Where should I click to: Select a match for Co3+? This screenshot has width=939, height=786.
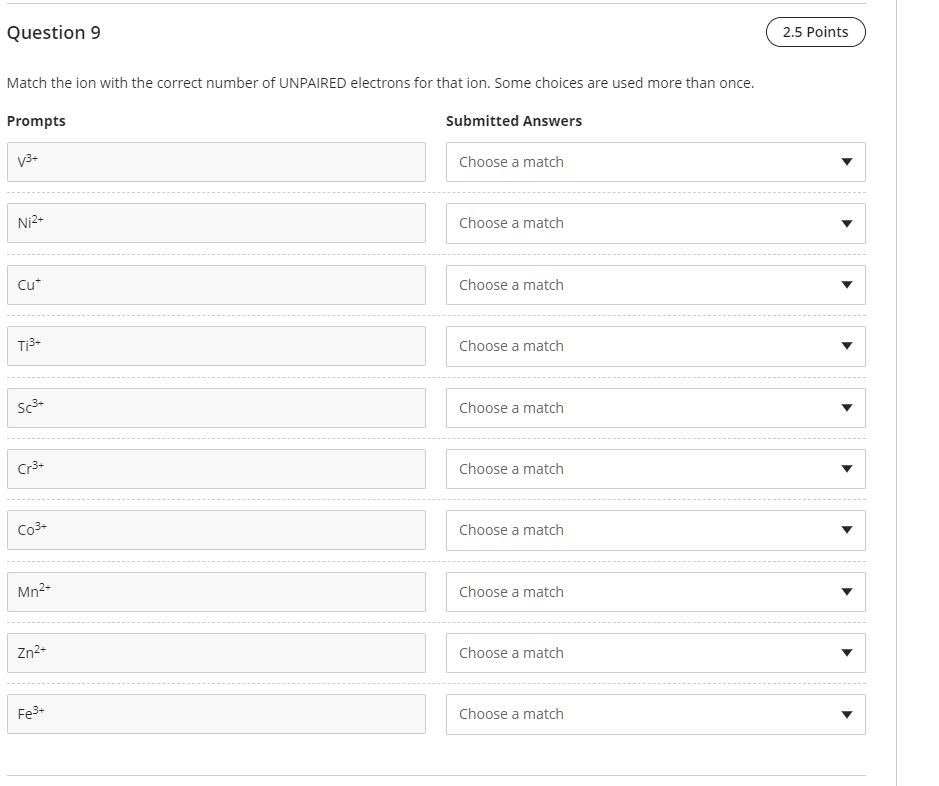(x=655, y=530)
